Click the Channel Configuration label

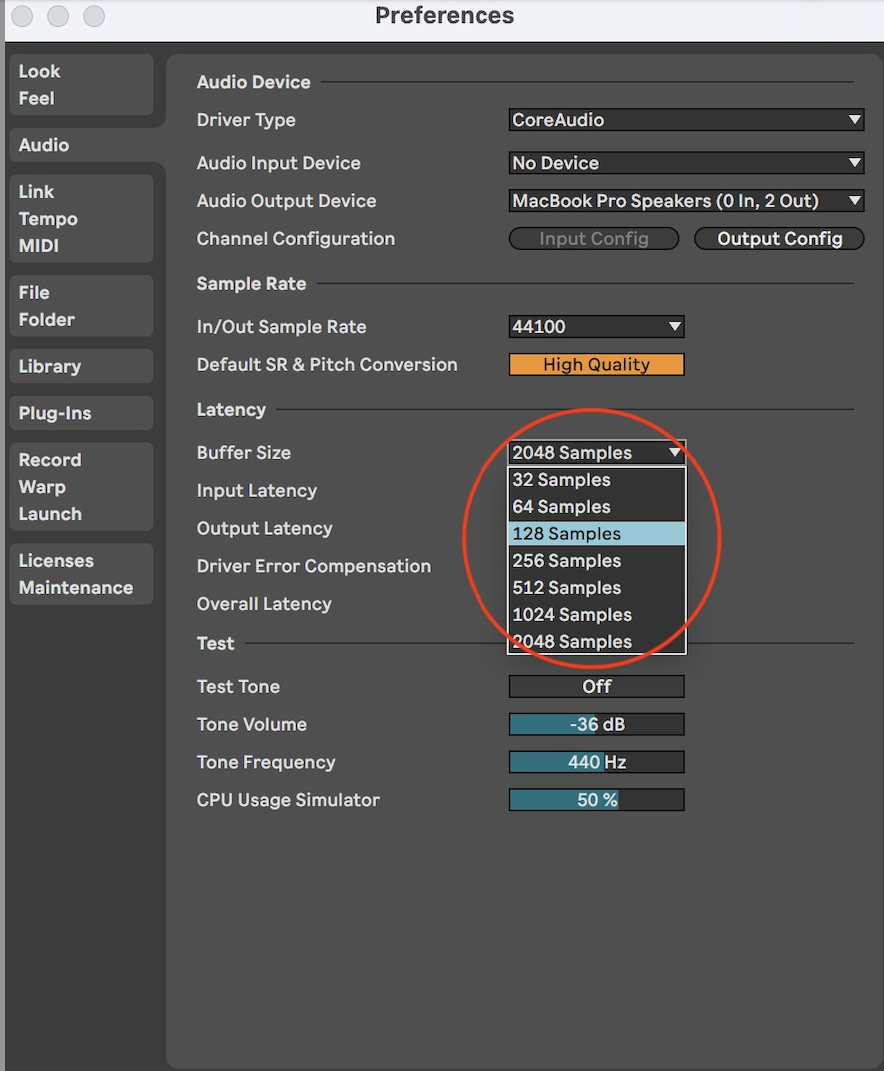296,238
